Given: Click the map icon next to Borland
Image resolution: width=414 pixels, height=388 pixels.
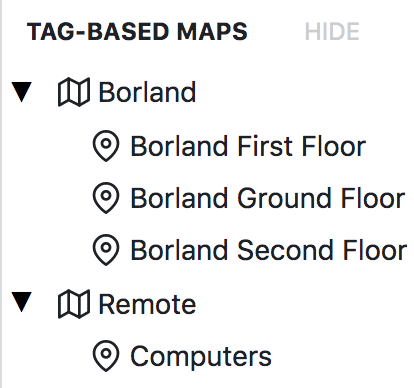Looking at the screenshot, I should [x=74, y=92].
